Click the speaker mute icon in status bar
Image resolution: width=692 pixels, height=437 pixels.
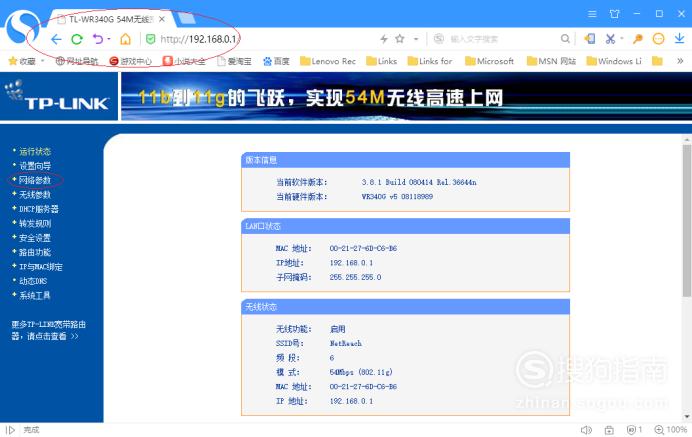[x=586, y=430]
